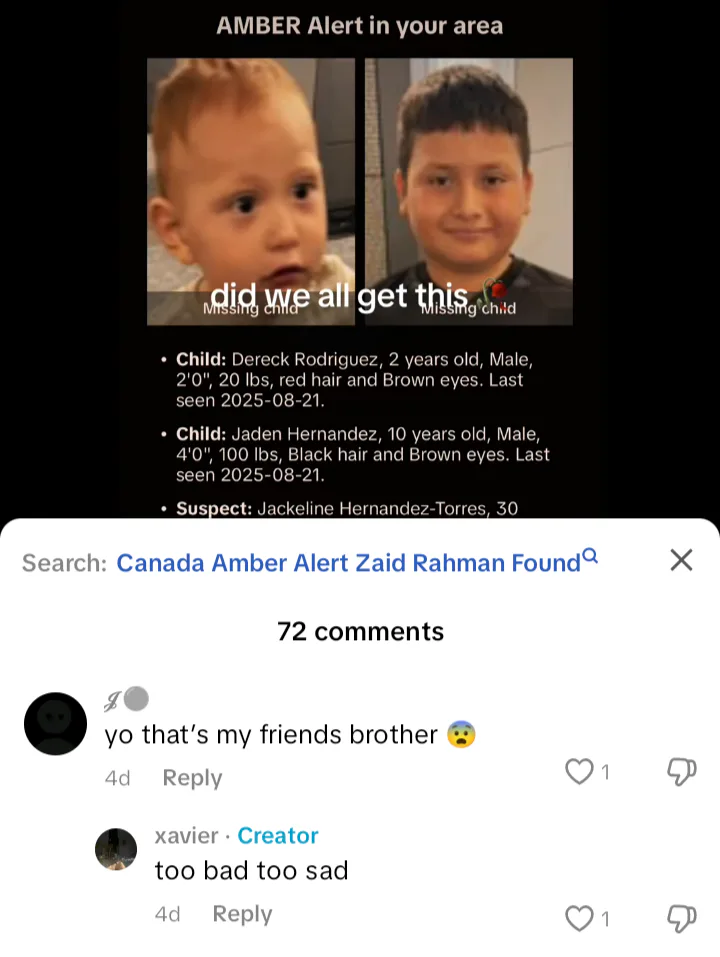Tap the AMBER Alert in your area title

[359, 26]
